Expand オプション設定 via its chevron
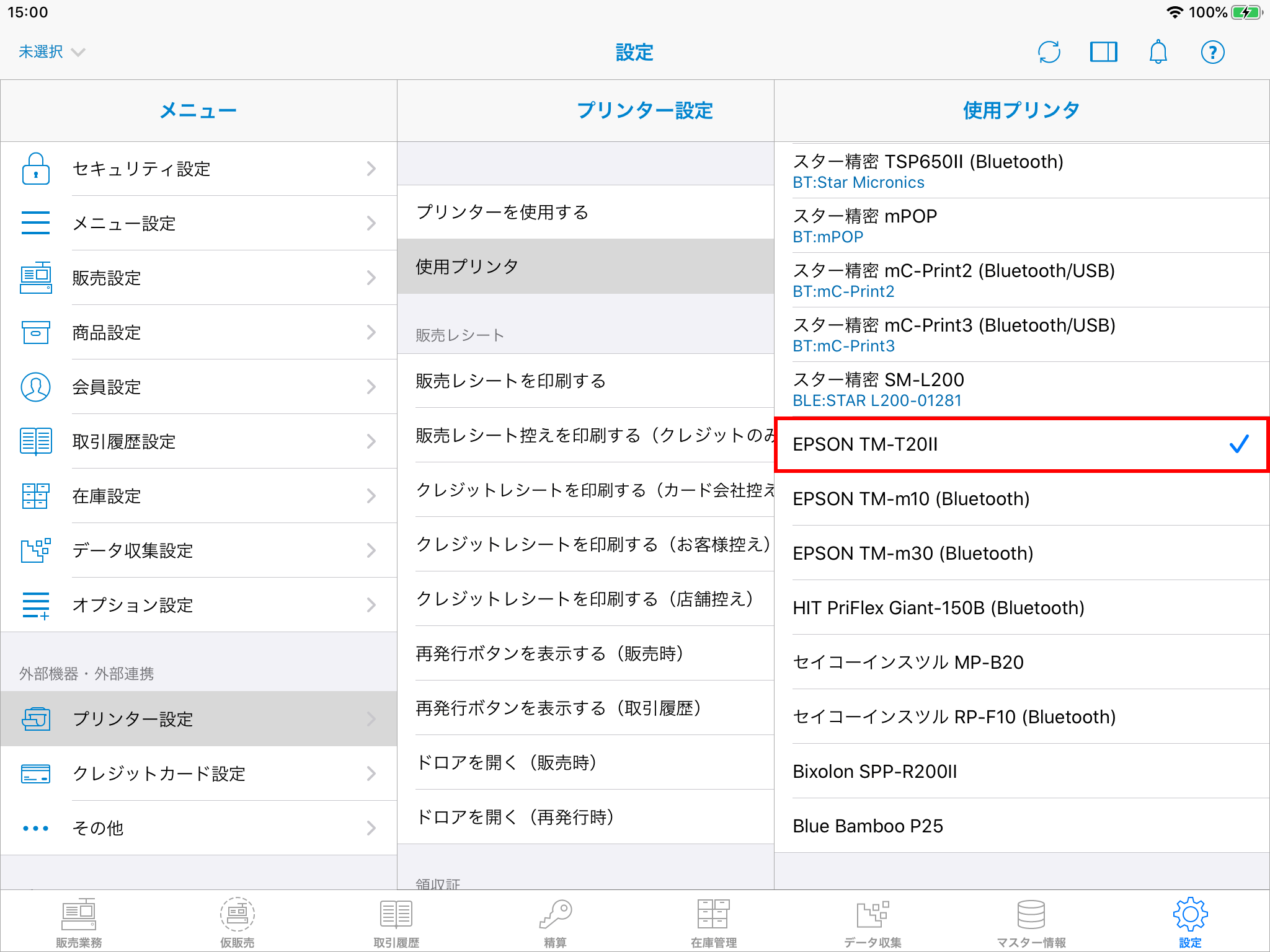 [x=371, y=605]
